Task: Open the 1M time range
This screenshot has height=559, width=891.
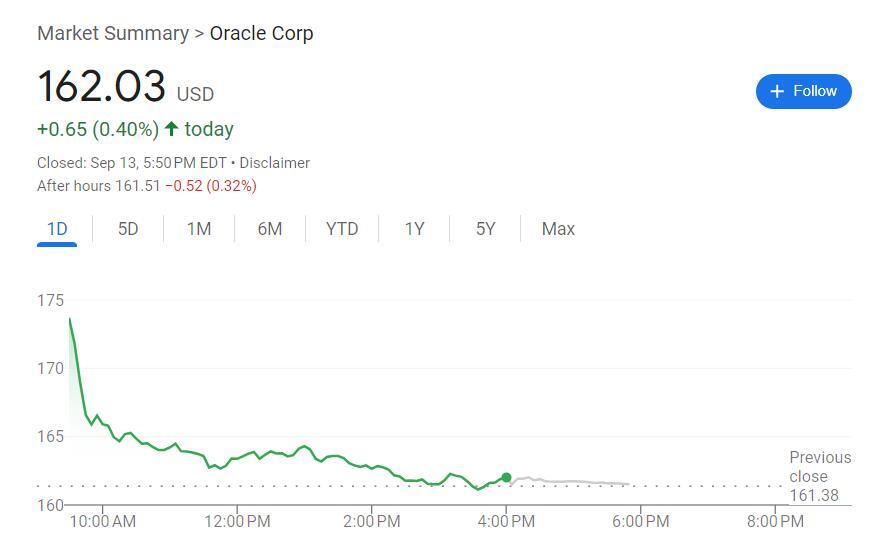Action: tap(199, 229)
